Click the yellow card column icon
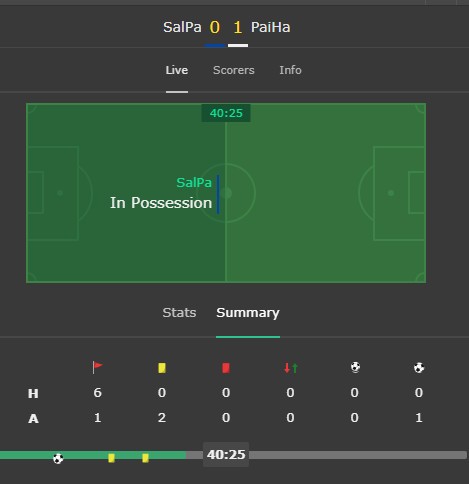469x484 pixels. coord(162,368)
